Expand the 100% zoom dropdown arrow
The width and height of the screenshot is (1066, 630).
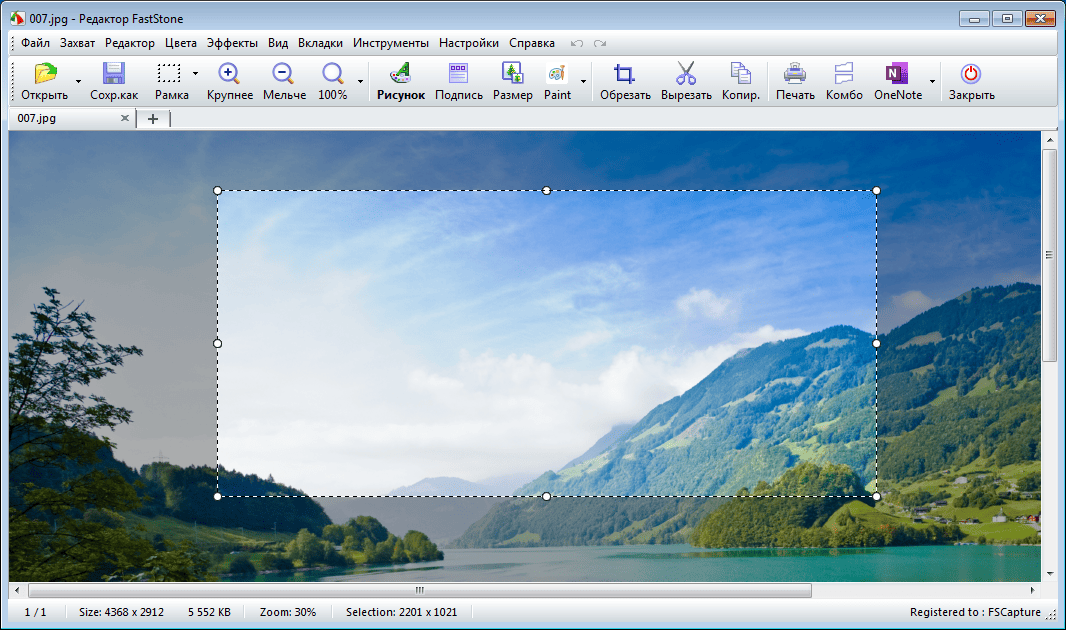click(x=360, y=82)
